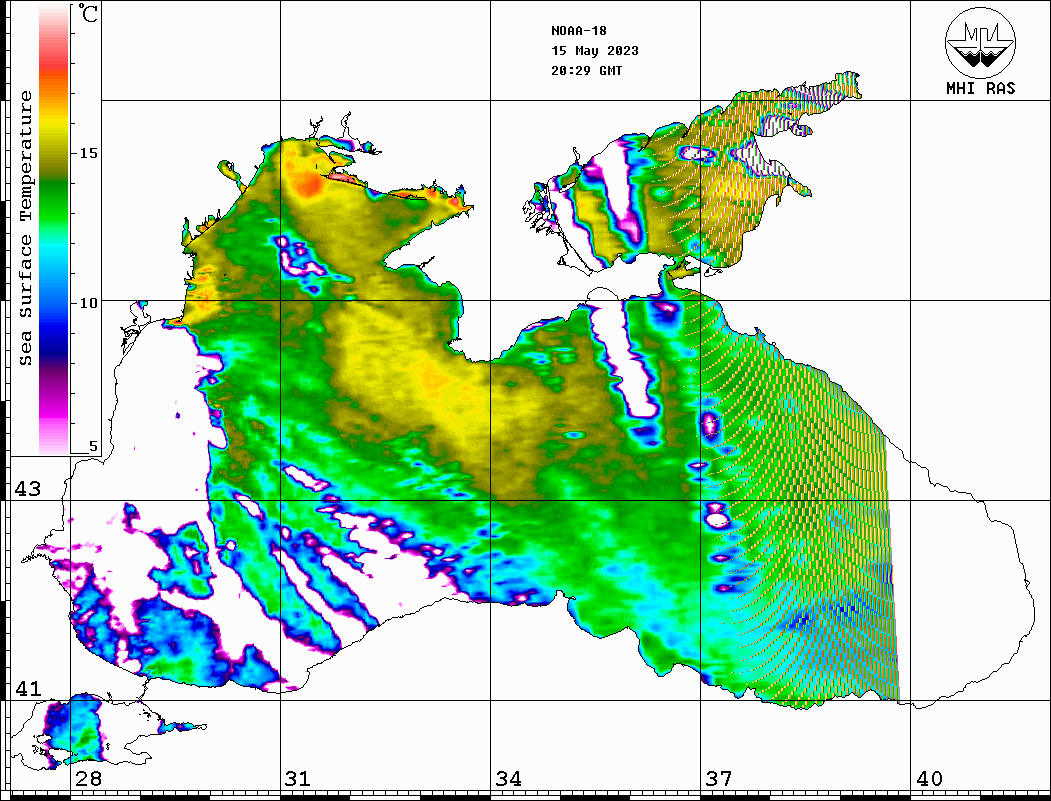Click the '15 May 2023' date text
Image resolution: width=1051 pixels, height=801 pixels.
(595, 51)
